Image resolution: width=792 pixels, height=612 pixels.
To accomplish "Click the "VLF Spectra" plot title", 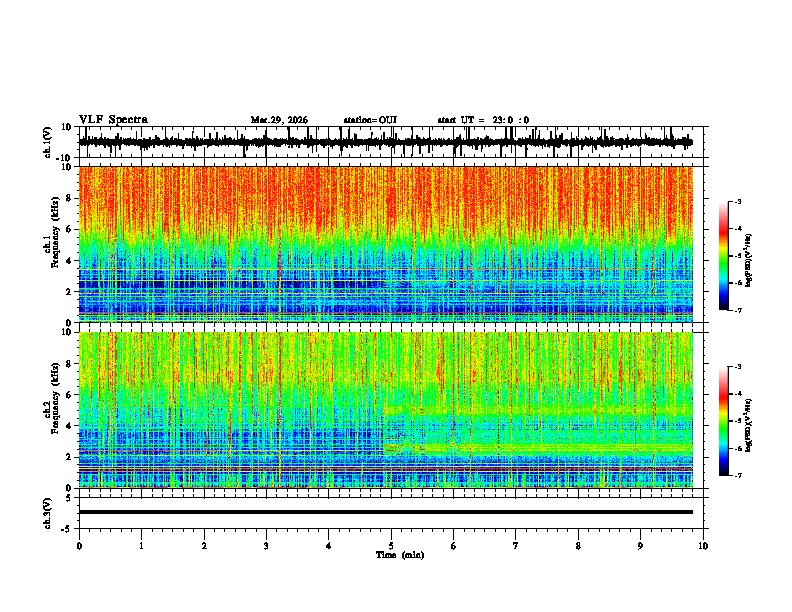I will click(113, 120).
